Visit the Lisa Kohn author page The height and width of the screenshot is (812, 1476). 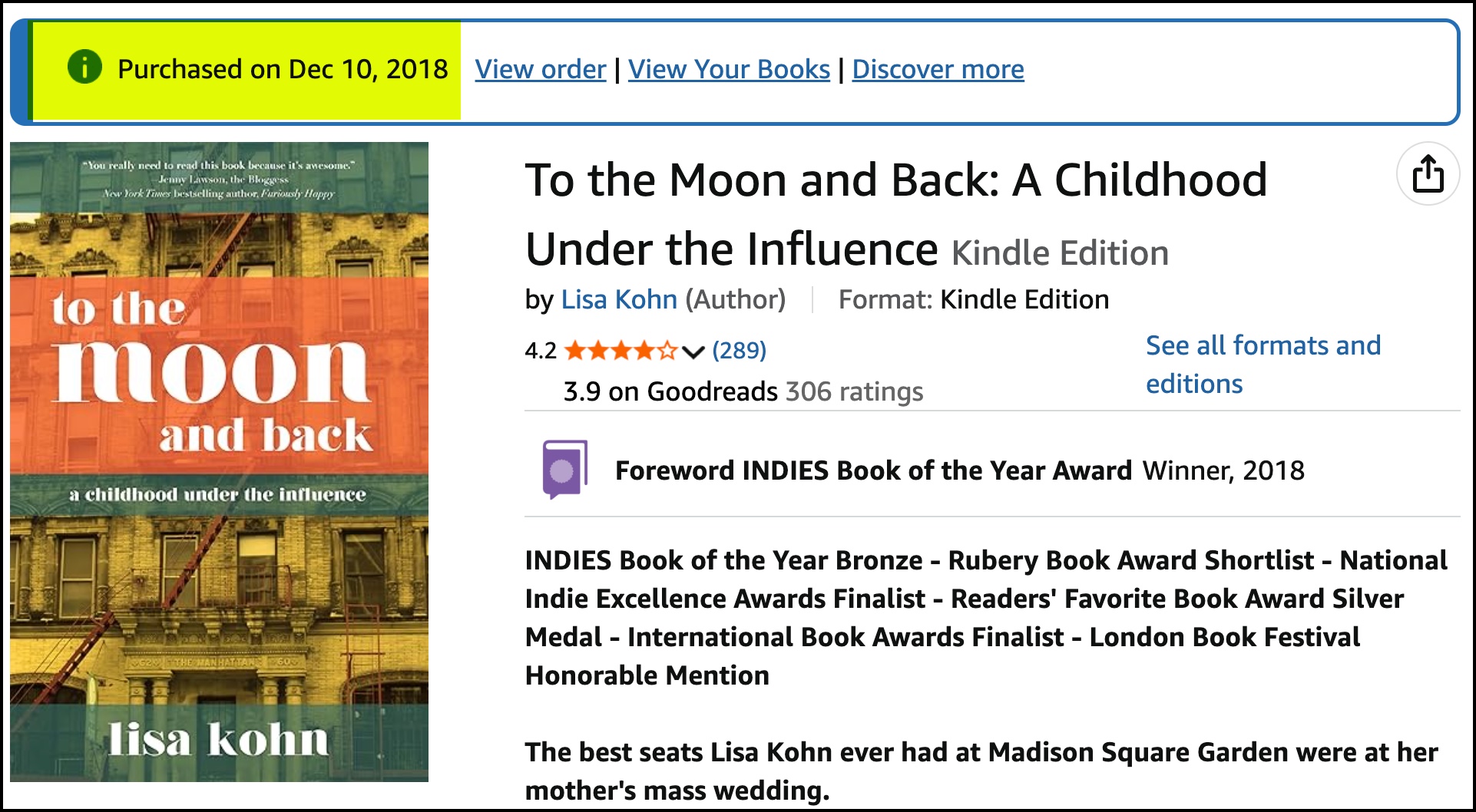pos(619,299)
